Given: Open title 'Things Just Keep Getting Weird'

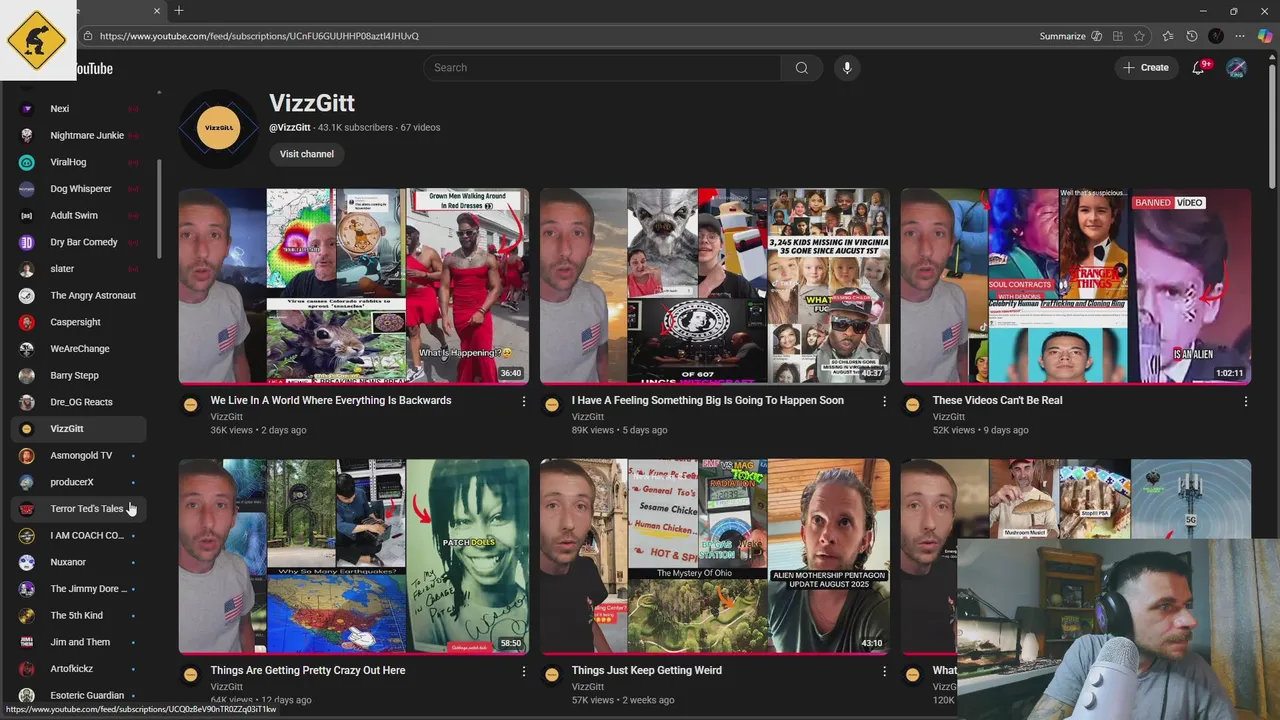Looking at the screenshot, I should (x=647, y=670).
